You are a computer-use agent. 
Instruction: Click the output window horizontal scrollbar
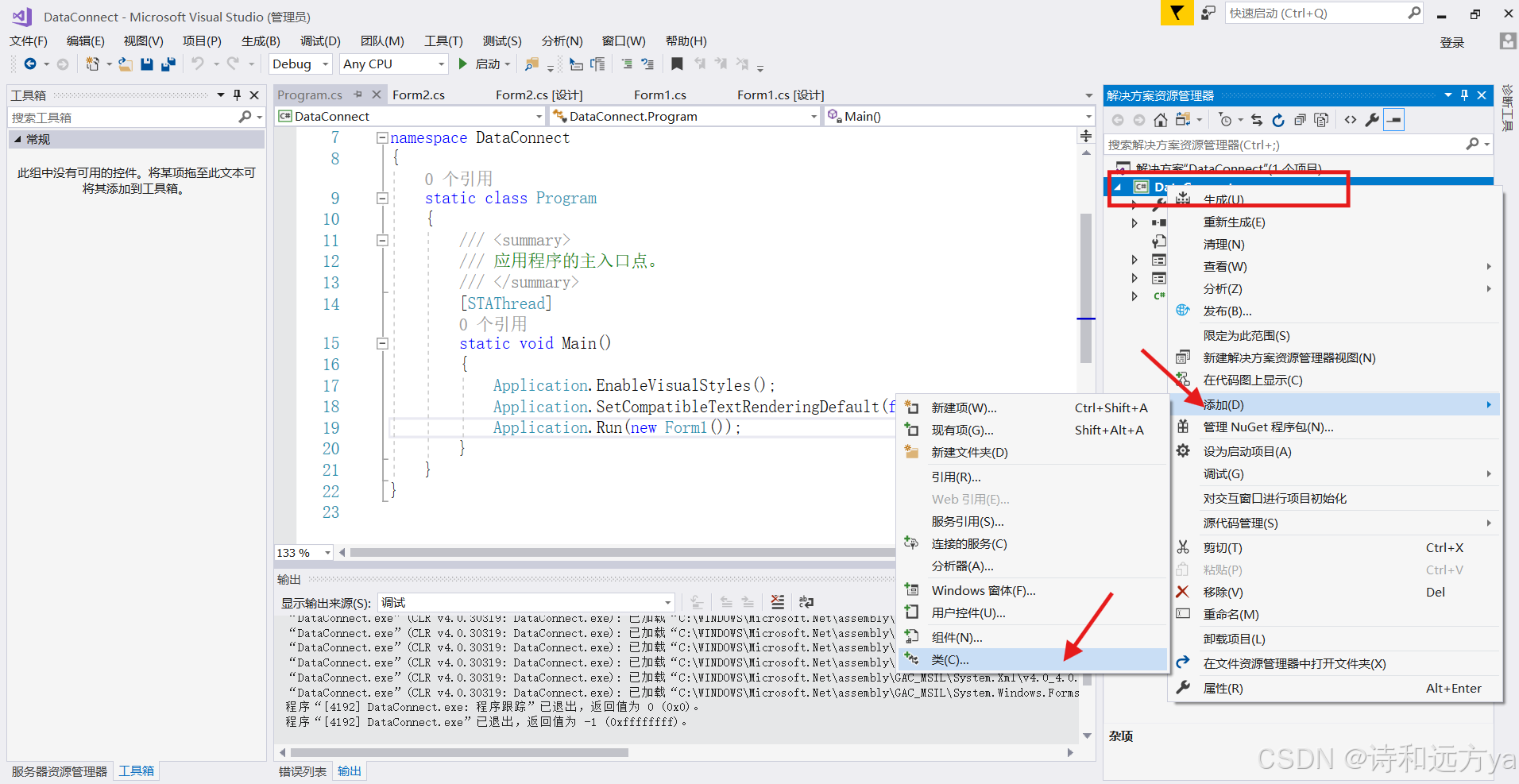pos(460,752)
